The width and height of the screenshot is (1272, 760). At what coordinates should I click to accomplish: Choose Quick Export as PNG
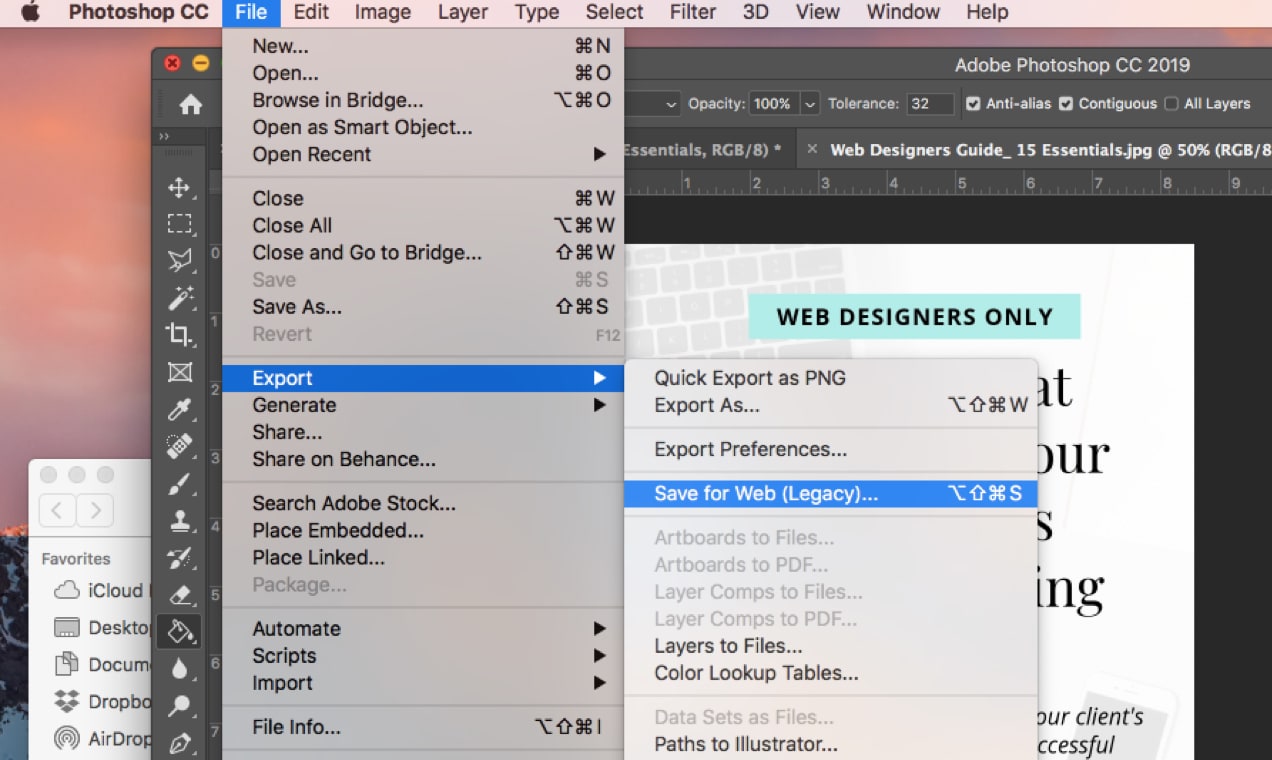point(831,378)
